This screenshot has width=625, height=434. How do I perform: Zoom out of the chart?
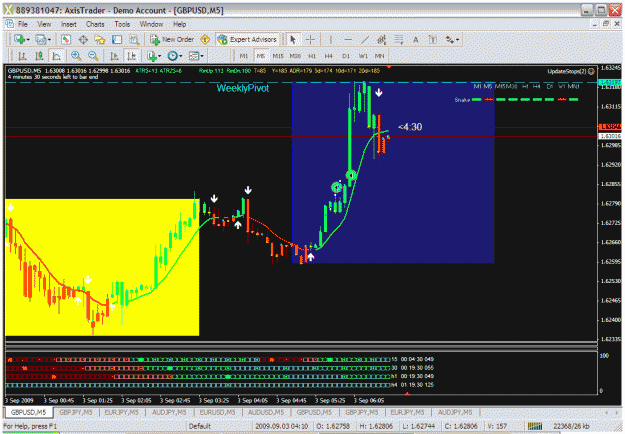93,56
